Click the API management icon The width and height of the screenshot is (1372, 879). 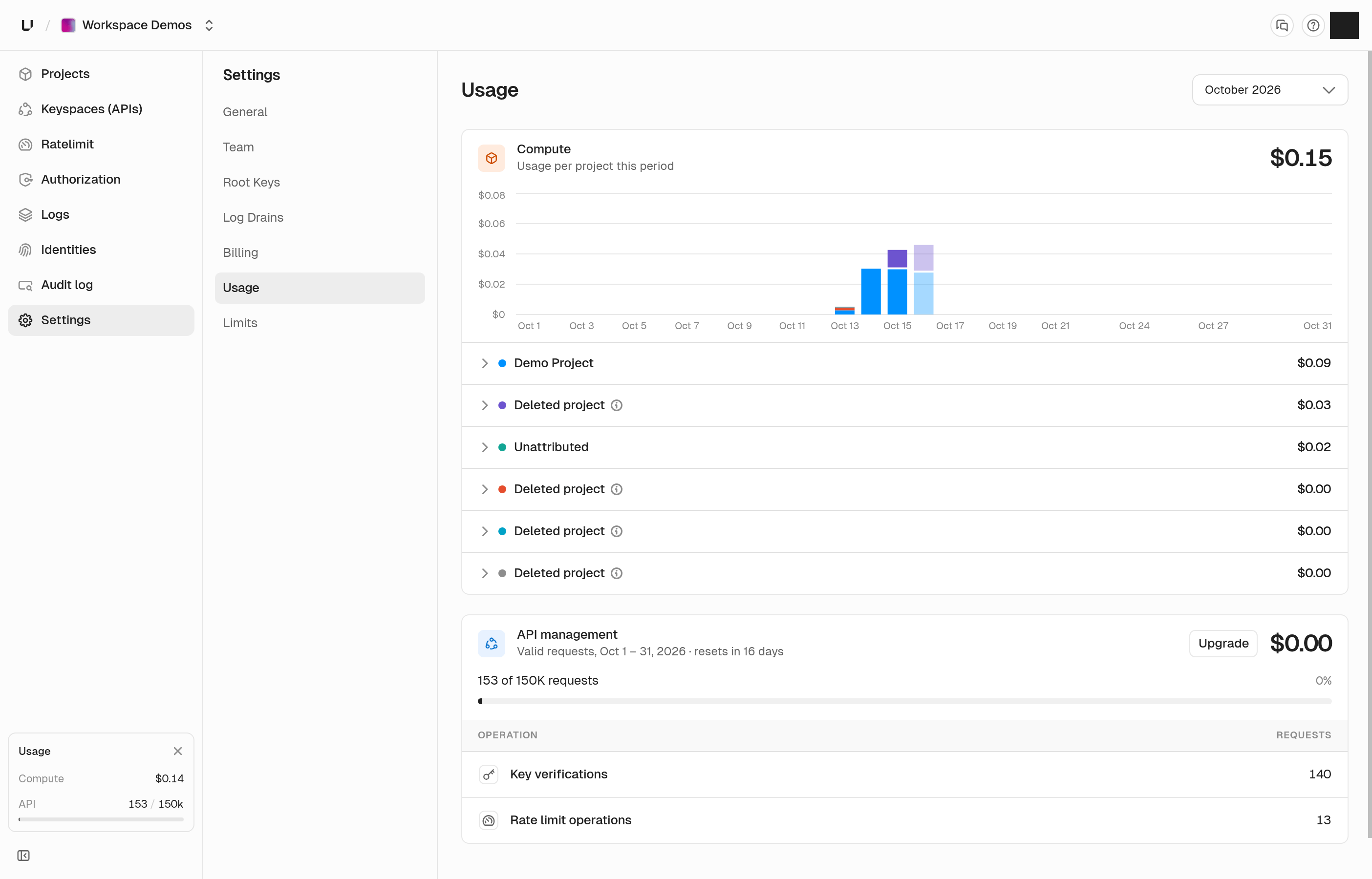(491, 643)
